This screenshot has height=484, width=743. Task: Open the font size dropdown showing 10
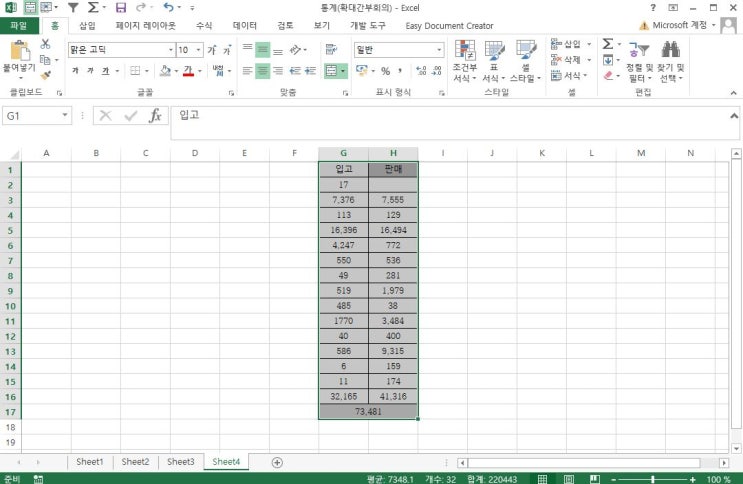pos(199,50)
